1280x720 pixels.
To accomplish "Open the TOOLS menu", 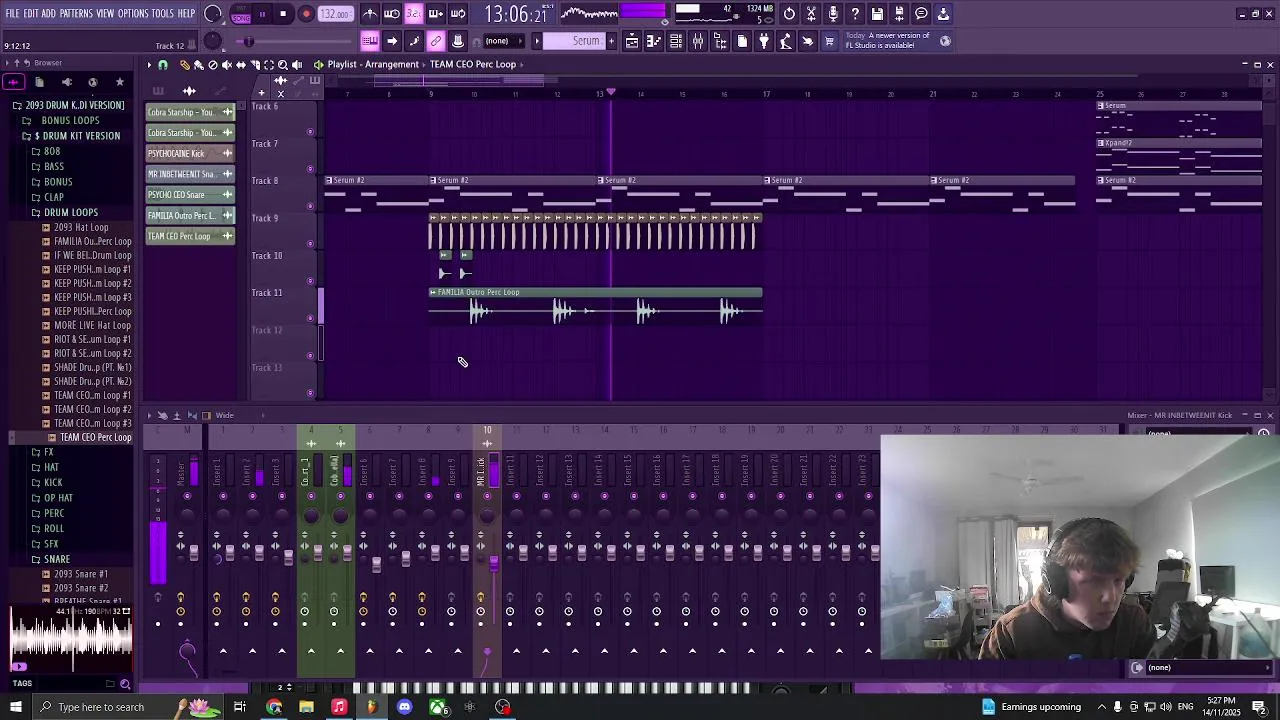I will [x=163, y=14].
